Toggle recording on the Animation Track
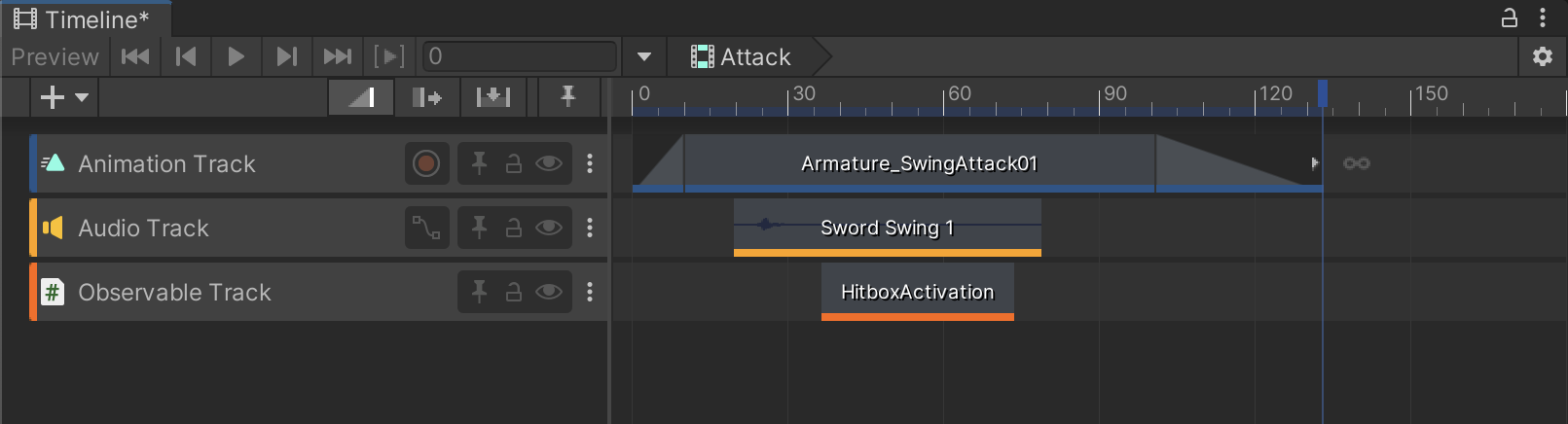 point(425,164)
